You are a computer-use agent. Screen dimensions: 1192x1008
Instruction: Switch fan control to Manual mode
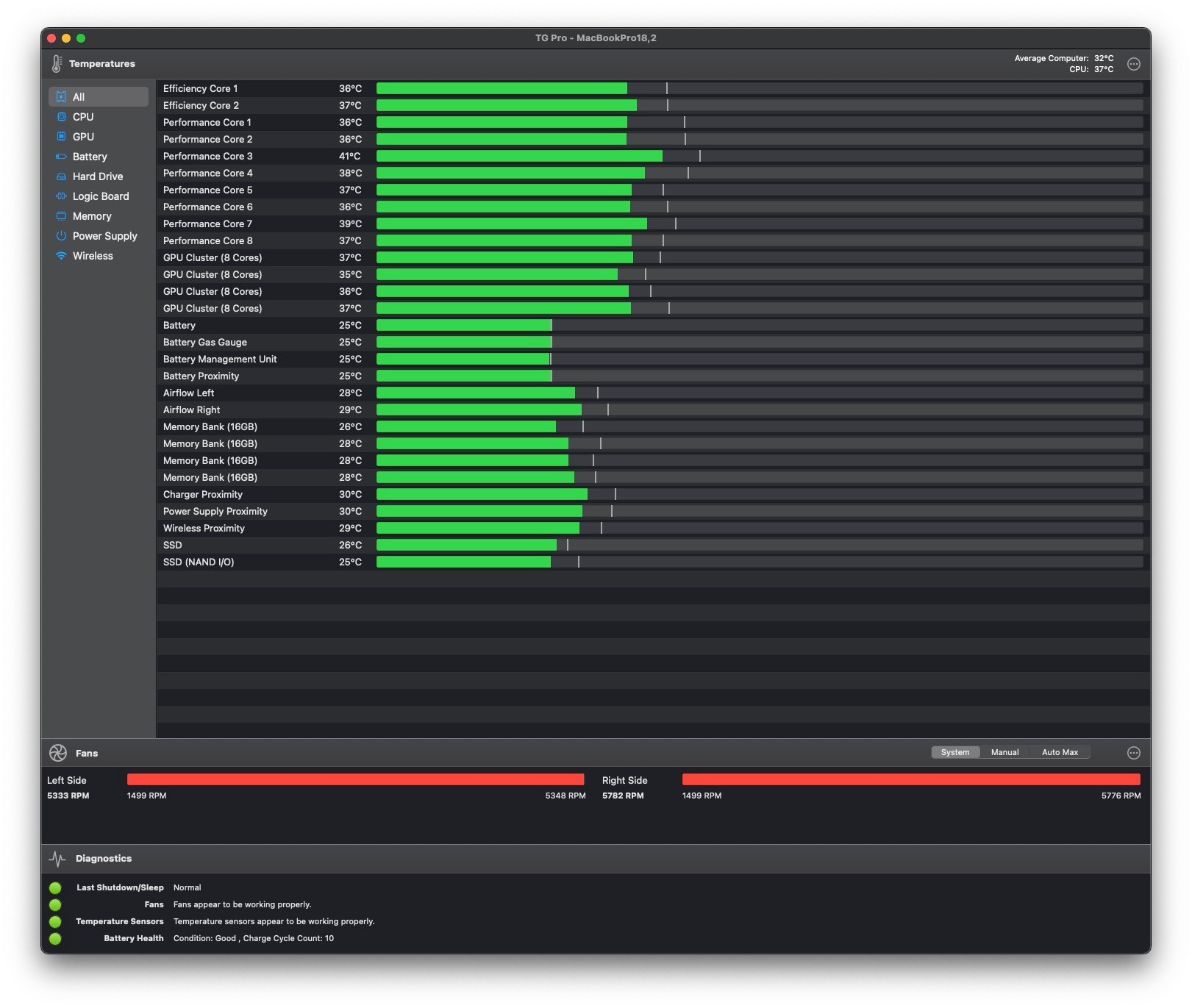(1004, 752)
